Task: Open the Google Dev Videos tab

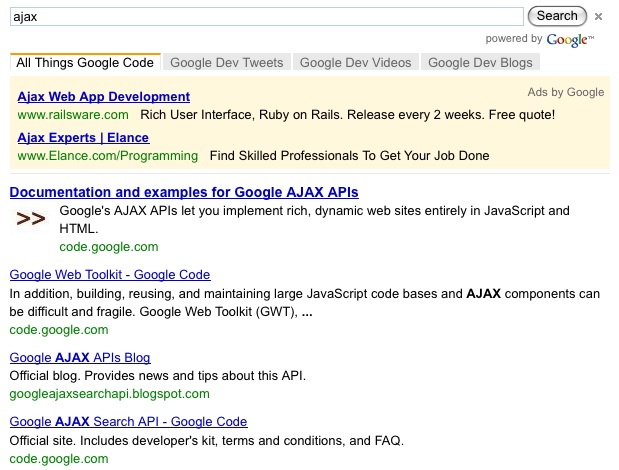Action: 355,62
